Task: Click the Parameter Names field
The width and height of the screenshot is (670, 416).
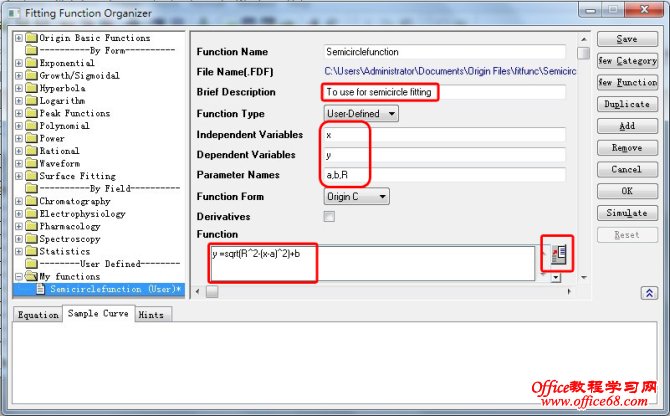Action: (x=444, y=175)
